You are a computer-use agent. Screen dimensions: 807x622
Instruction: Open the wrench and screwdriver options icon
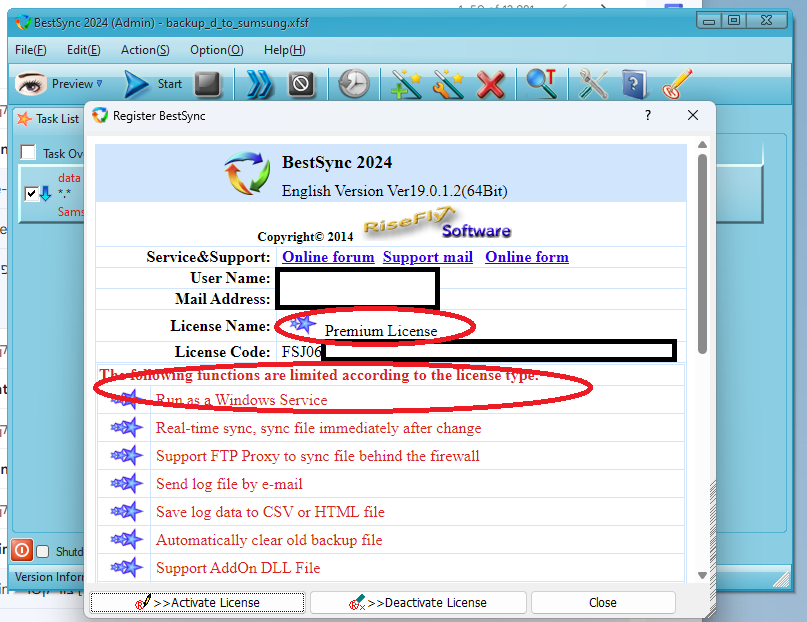point(593,84)
